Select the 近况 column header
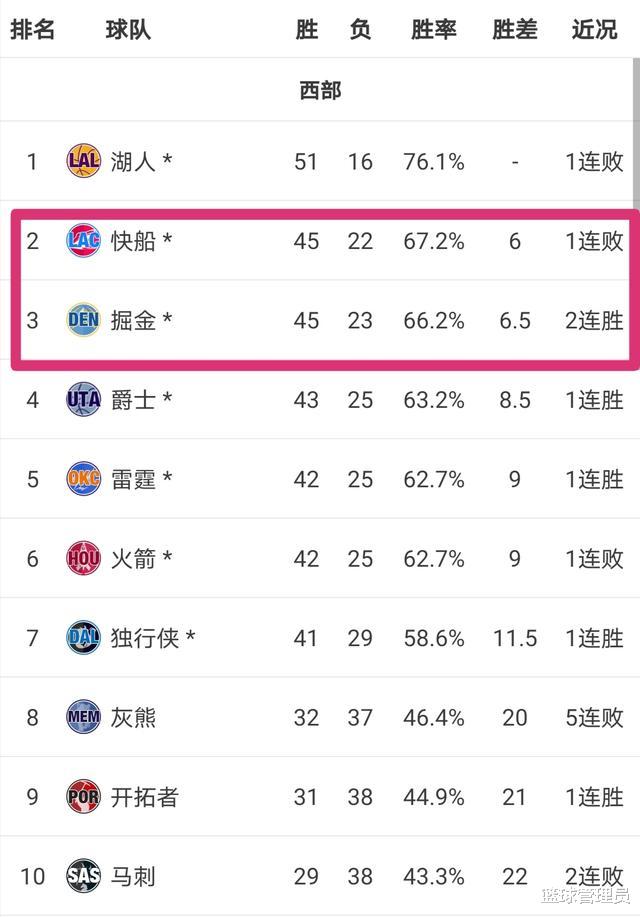The image size is (640, 917). pos(594,29)
